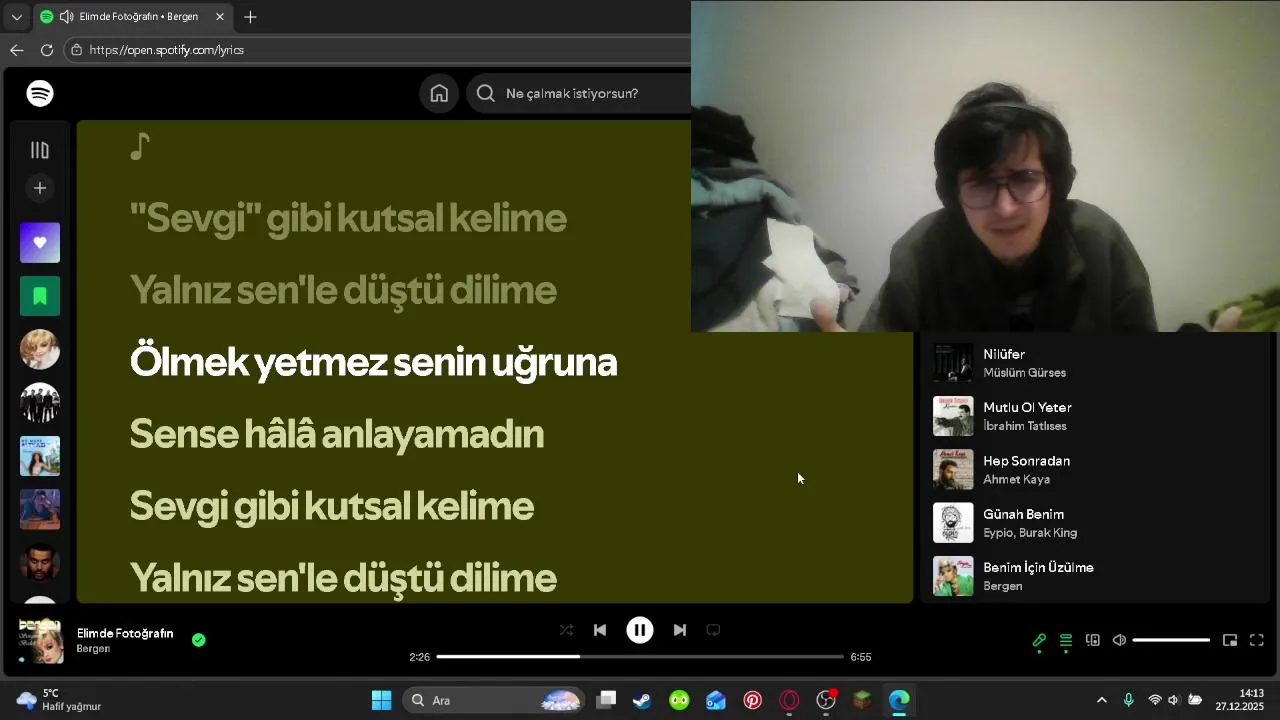Select lyric 'Sevgi gibi kutsal kelime' below highlighted line
This screenshot has width=1280, height=720.
coord(331,506)
